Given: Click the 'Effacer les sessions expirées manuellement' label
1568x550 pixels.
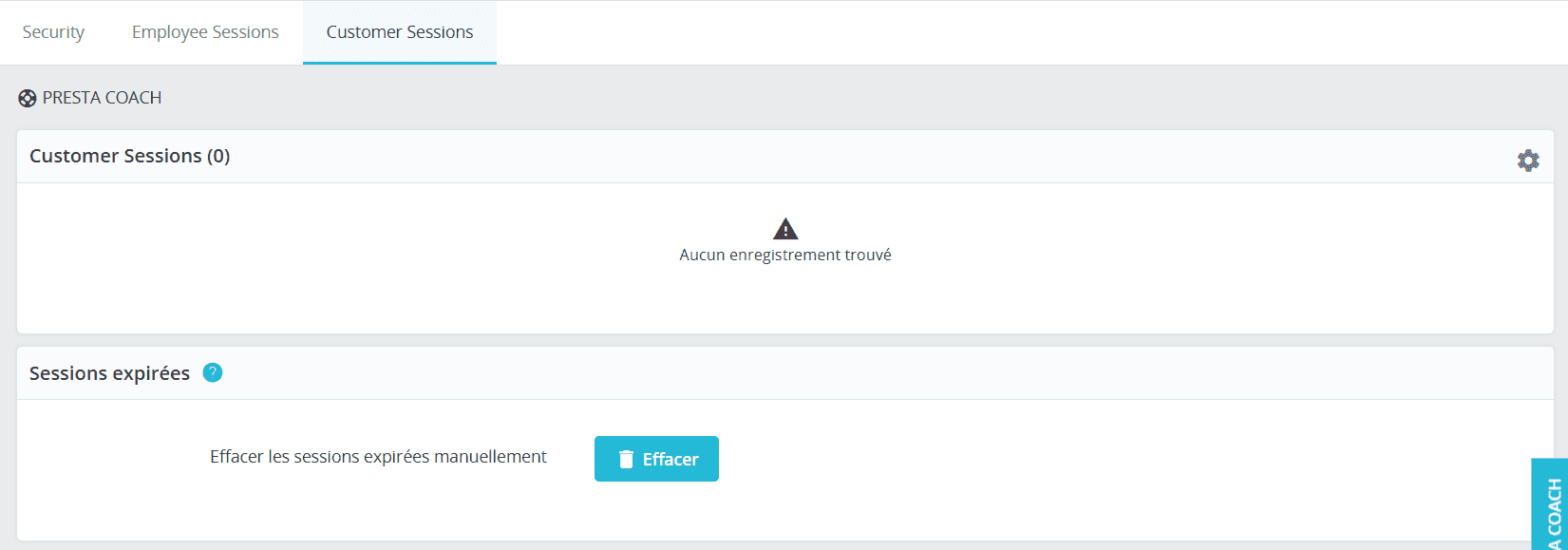Looking at the screenshot, I should pyautogui.click(x=378, y=457).
